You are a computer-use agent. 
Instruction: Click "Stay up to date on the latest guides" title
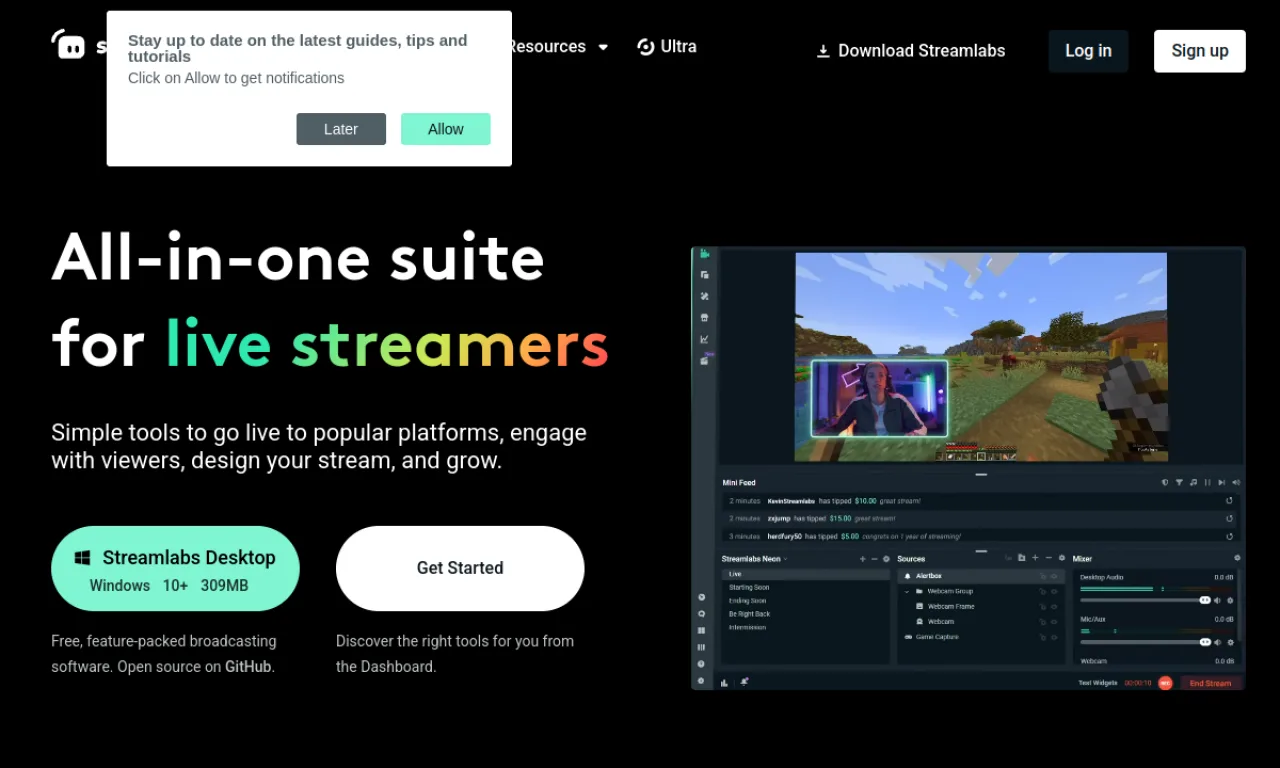(x=298, y=48)
